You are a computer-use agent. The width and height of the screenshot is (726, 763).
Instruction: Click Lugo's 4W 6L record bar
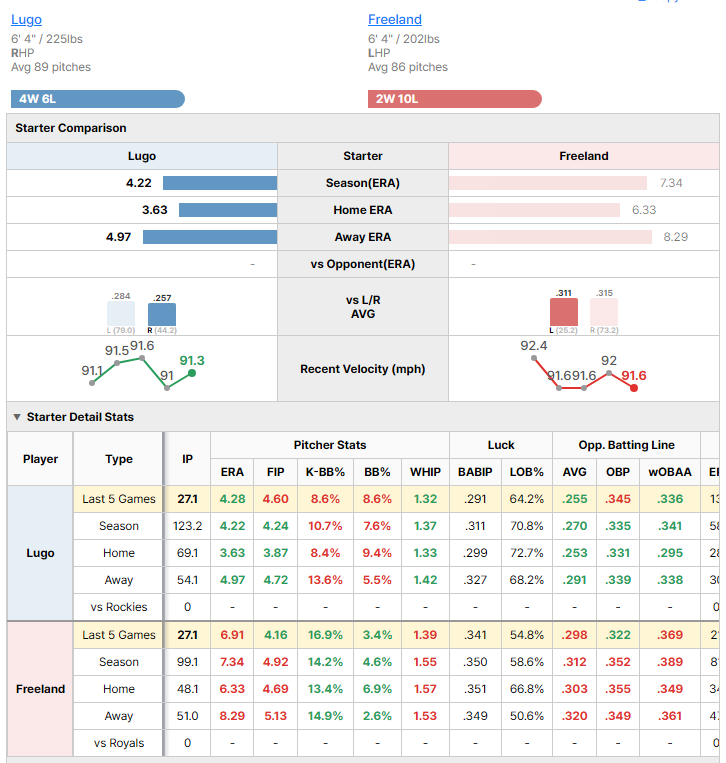tap(98, 99)
